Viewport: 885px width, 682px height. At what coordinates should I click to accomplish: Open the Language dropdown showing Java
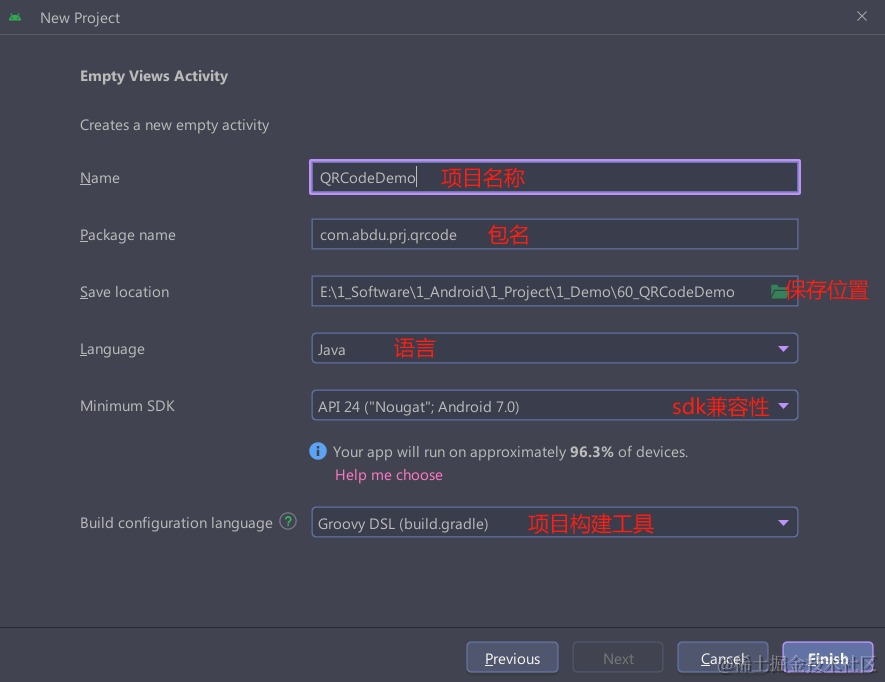click(555, 348)
